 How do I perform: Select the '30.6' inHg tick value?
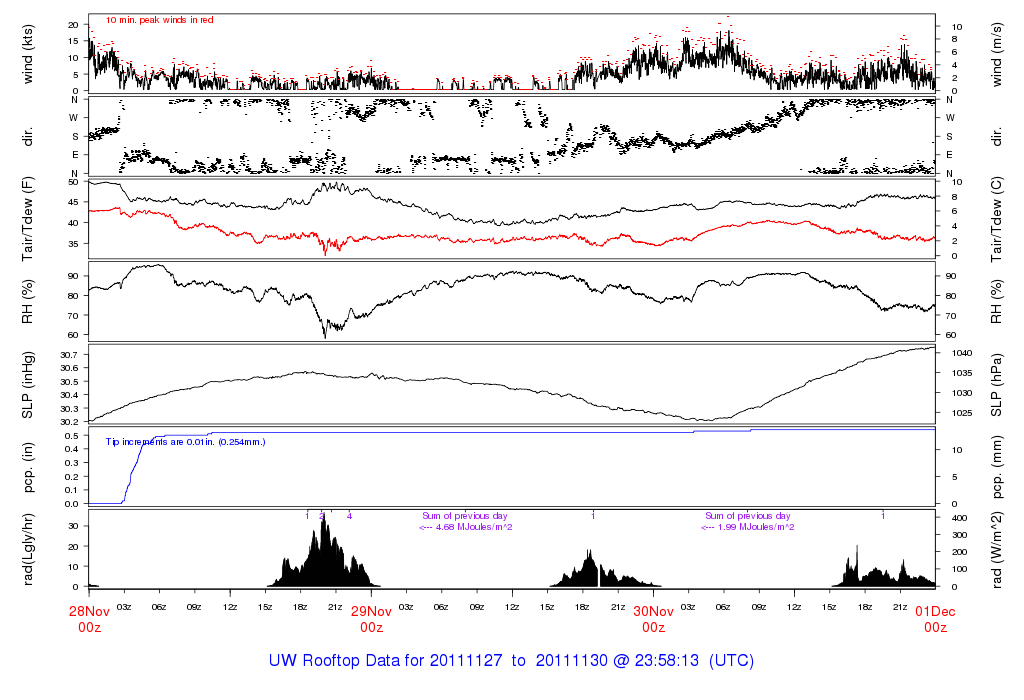click(x=69, y=368)
